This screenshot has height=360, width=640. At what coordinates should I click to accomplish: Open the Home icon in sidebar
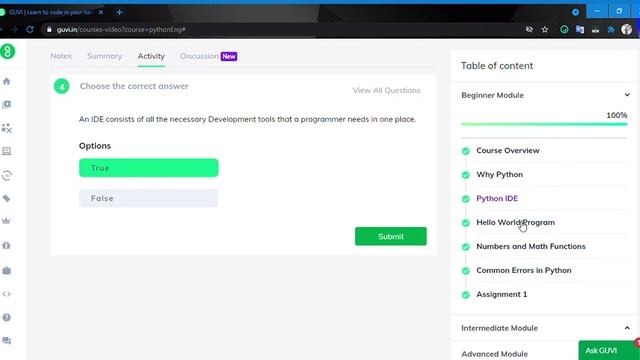coord(7,82)
